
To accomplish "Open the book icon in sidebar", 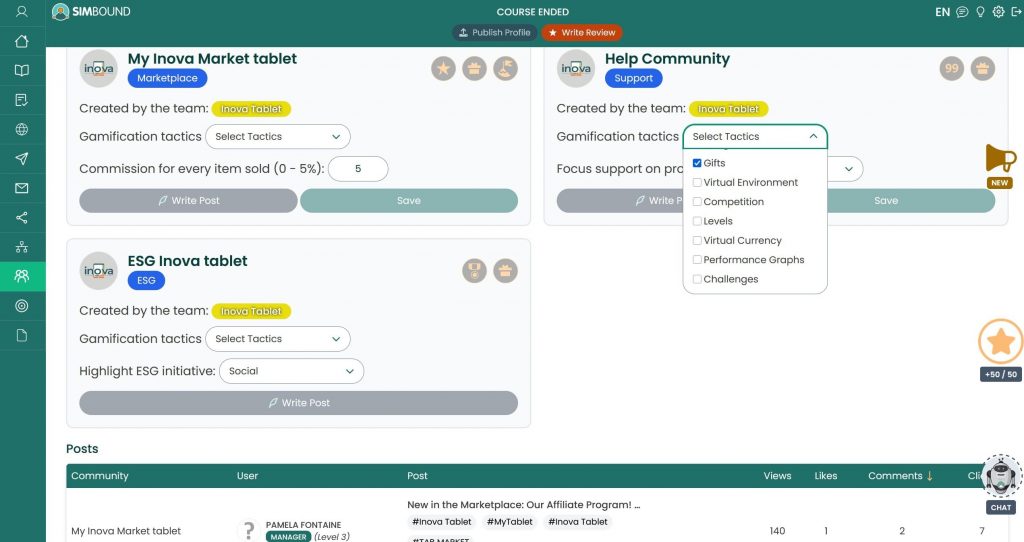I will tap(22, 71).
